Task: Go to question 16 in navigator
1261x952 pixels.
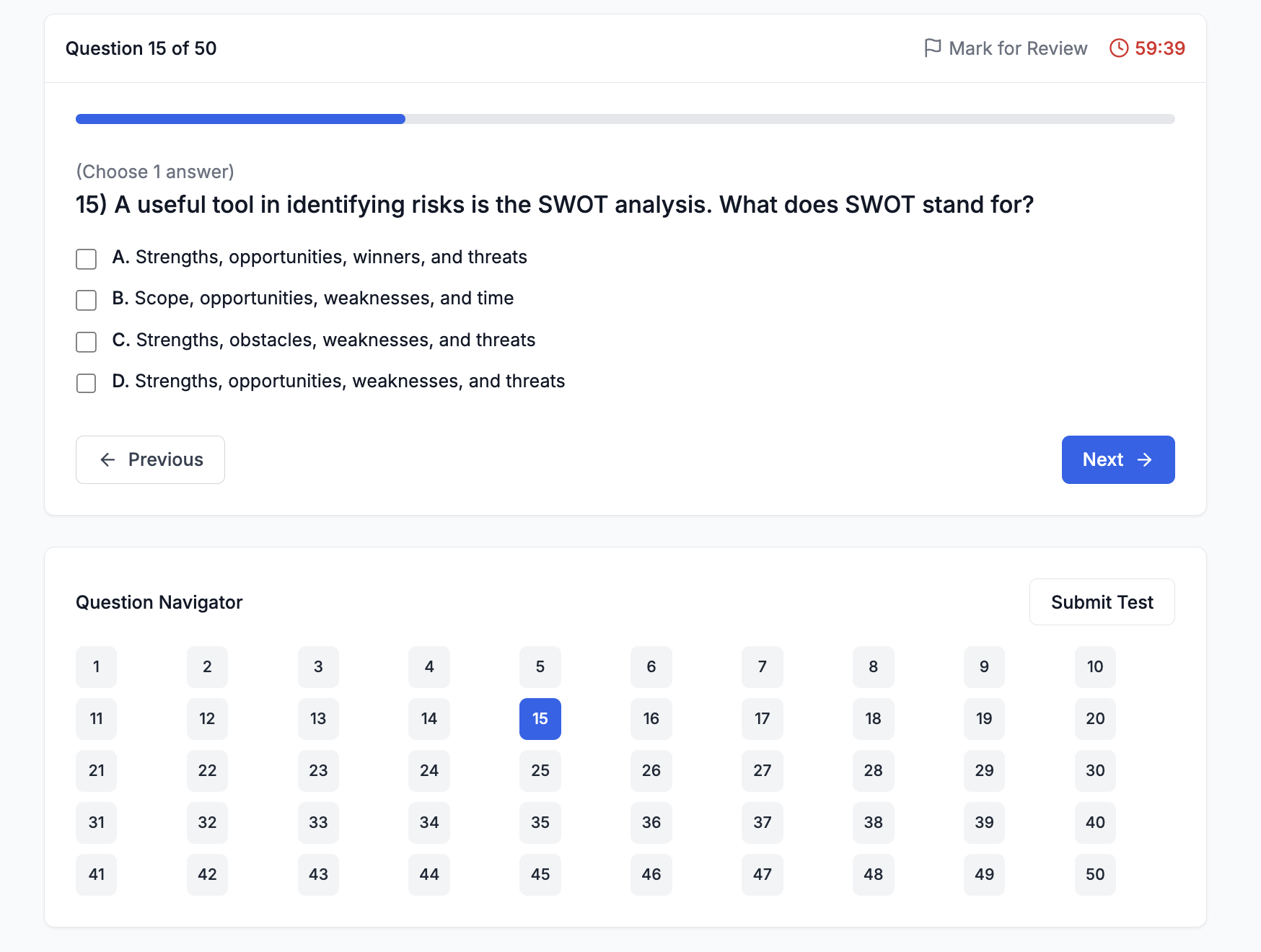Action: pyautogui.click(x=651, y=719)
